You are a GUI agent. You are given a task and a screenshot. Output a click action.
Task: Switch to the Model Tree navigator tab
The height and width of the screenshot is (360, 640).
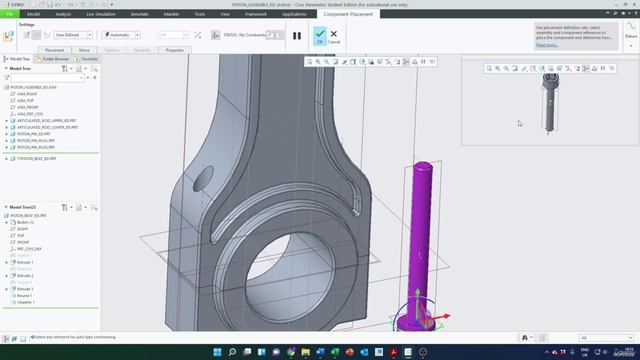(17, 59)
